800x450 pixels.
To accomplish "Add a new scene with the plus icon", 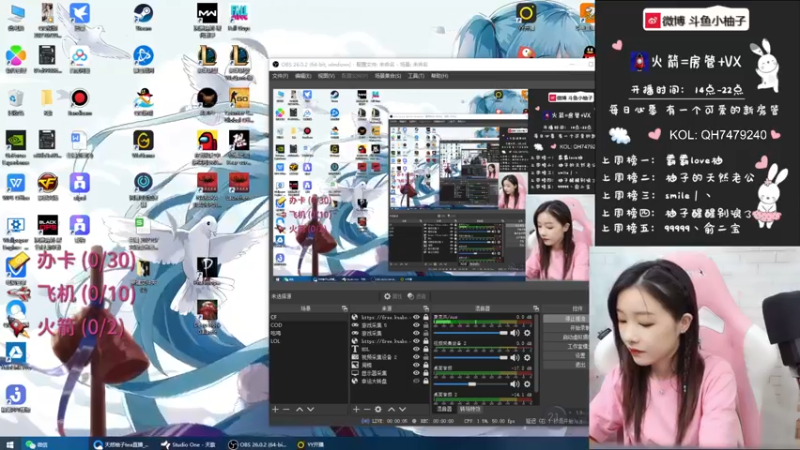I will point(275,409).
